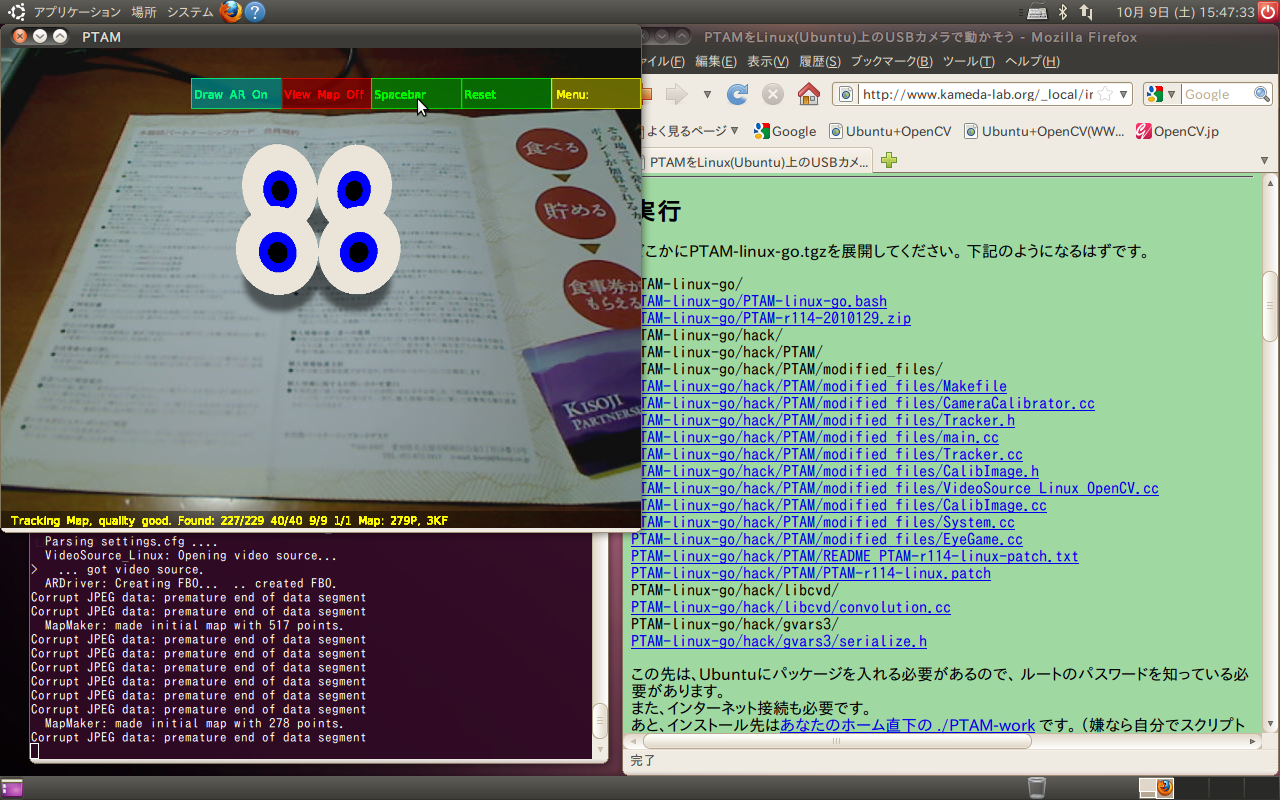1280x800 pixels.
Task: Open the 表示(V) menu in Firefox
Action: pyautogui.click(x=768, y=62)
